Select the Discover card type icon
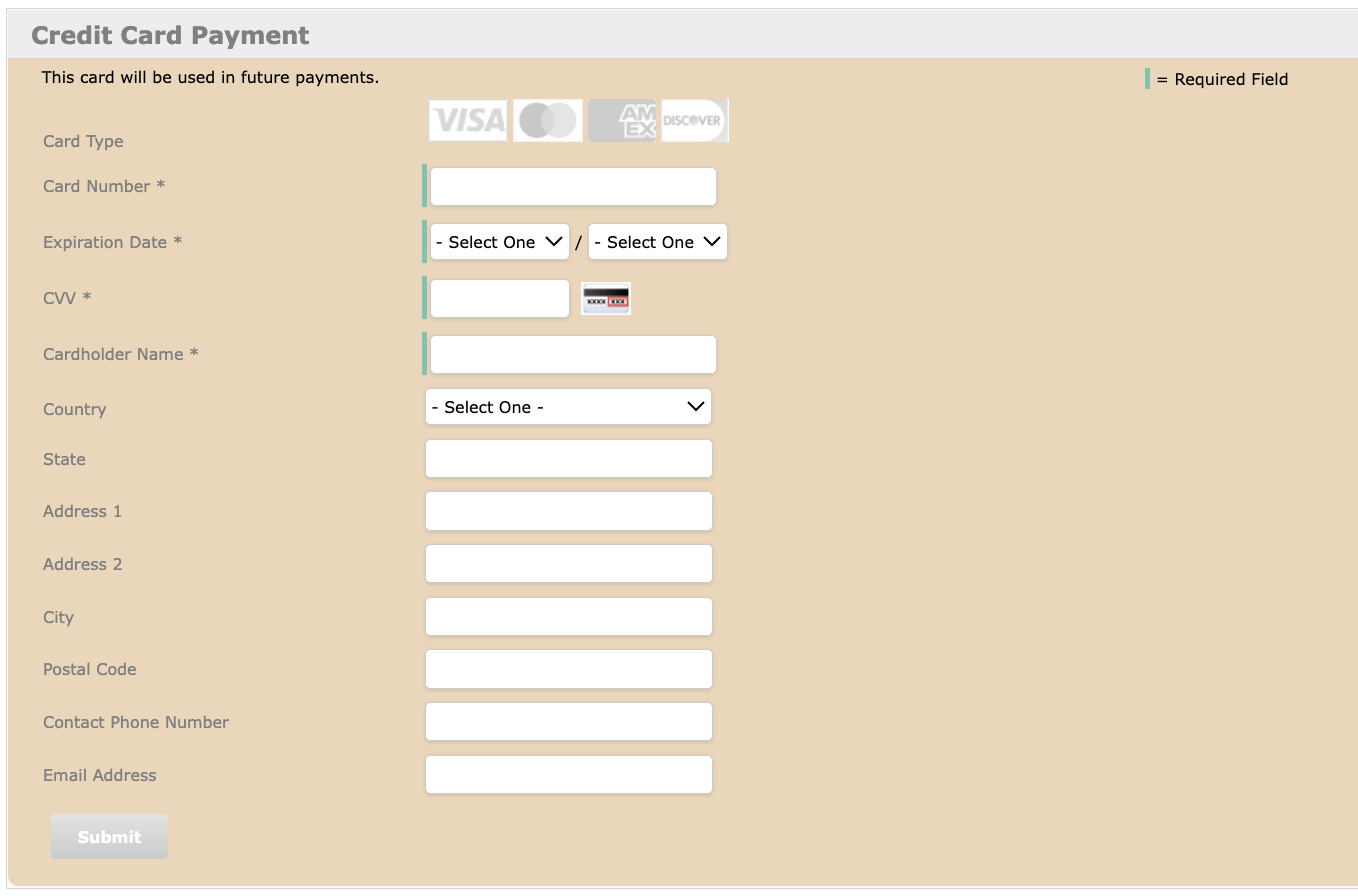Image resolution: width=1358 pixels, height=896 pixels. (x=694, y=120)
